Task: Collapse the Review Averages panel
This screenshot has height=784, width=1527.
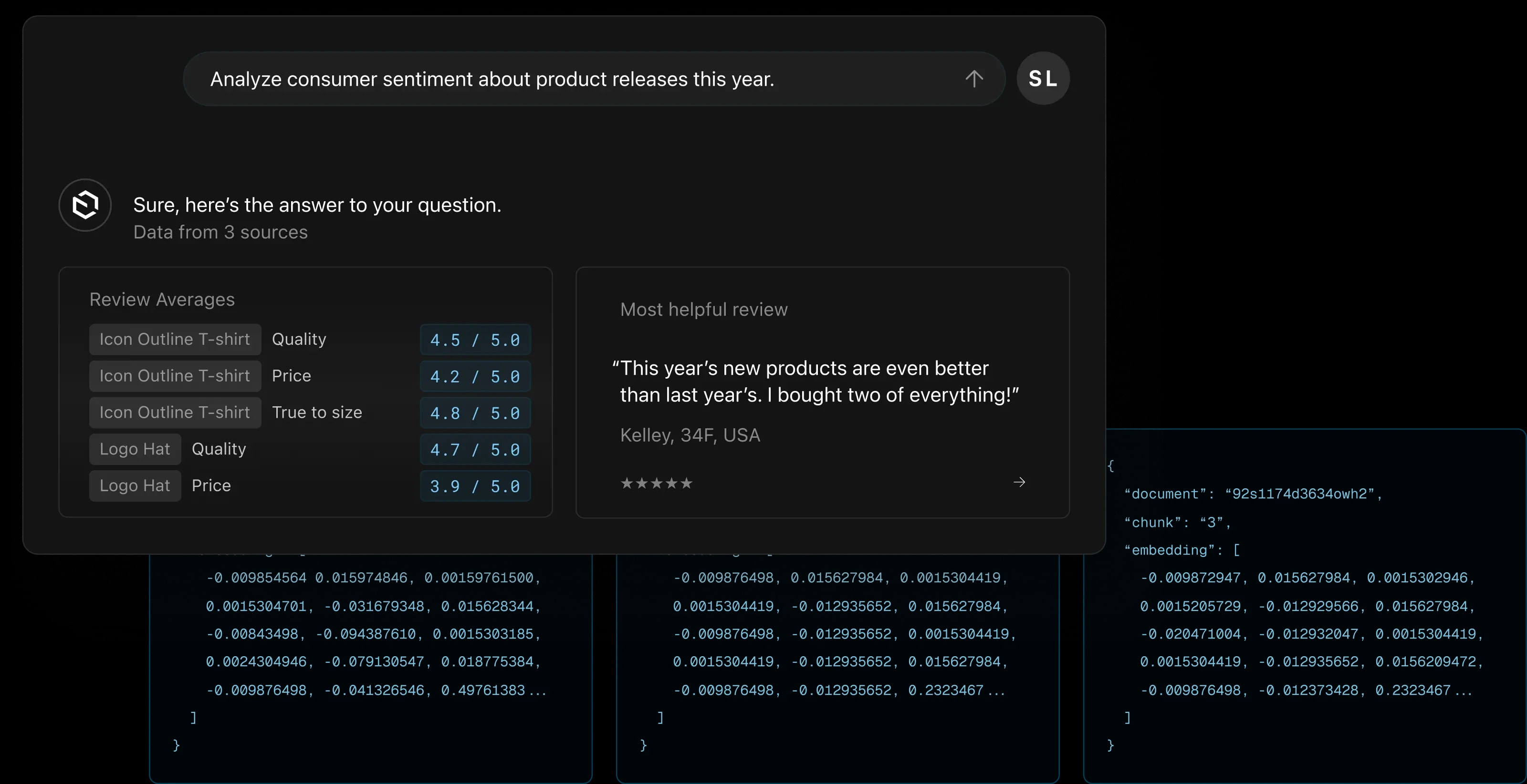Action: click(161, 299)
